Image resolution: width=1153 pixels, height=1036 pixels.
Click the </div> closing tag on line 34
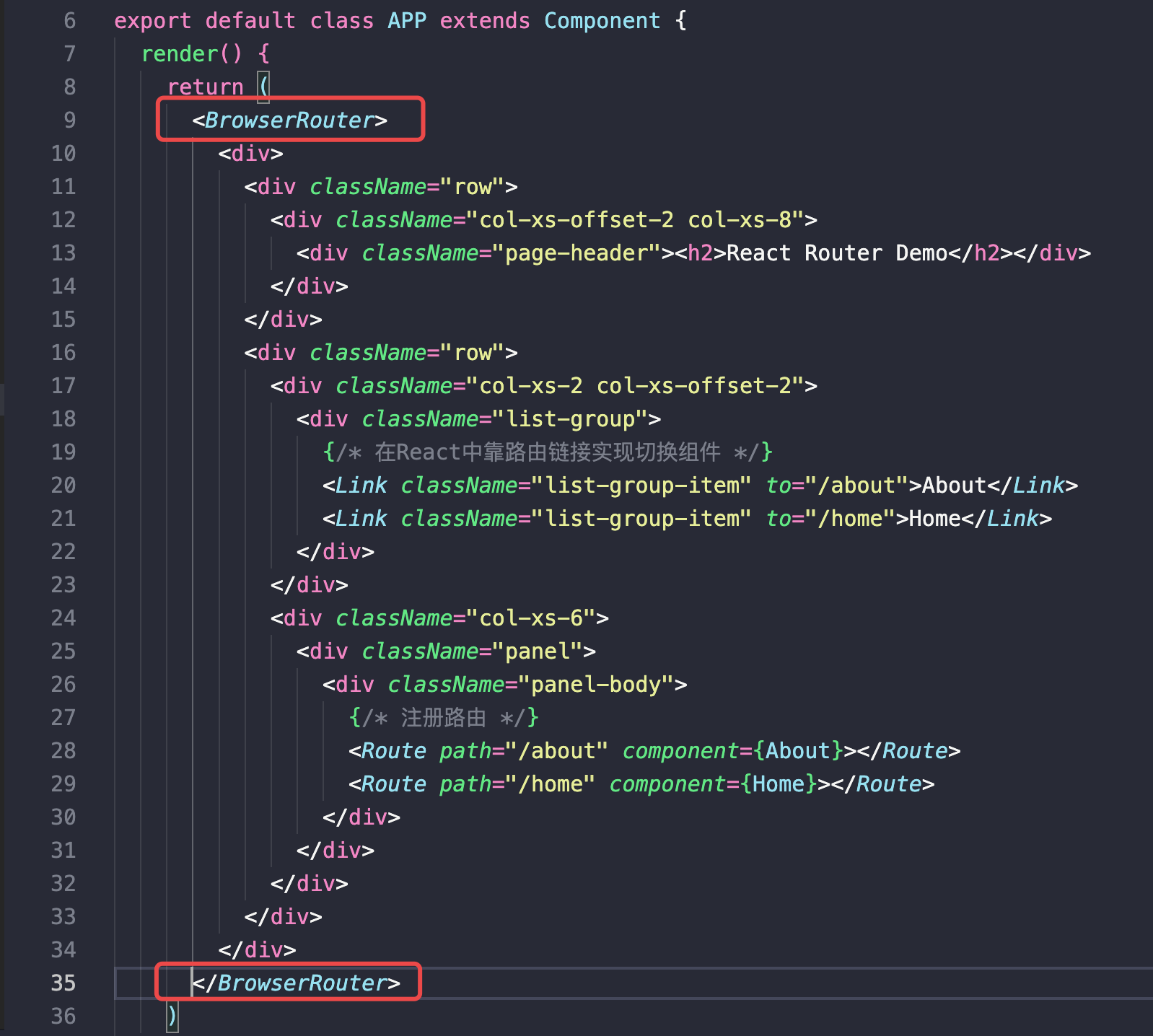[257, 950]
